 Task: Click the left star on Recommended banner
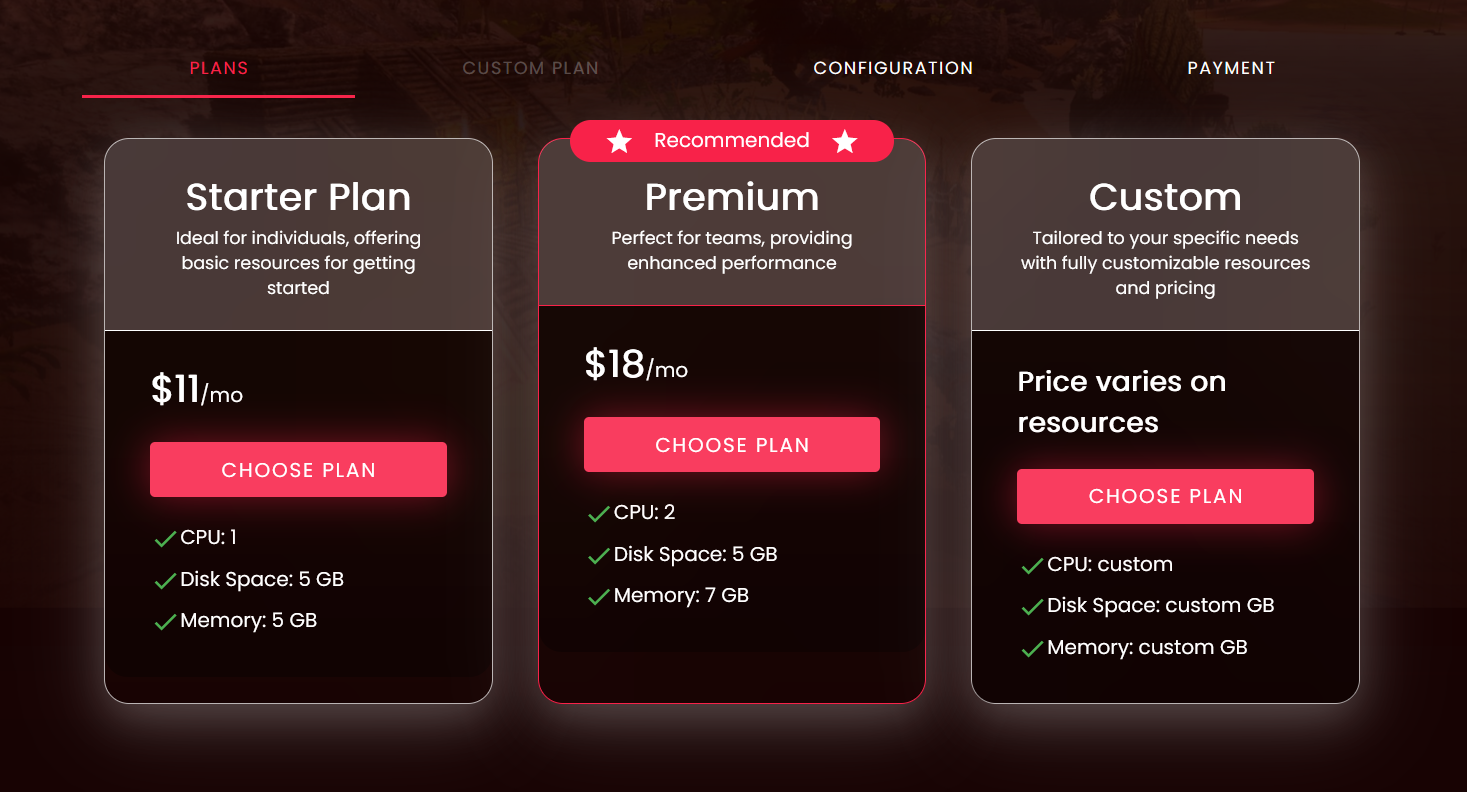coord(618,141)
